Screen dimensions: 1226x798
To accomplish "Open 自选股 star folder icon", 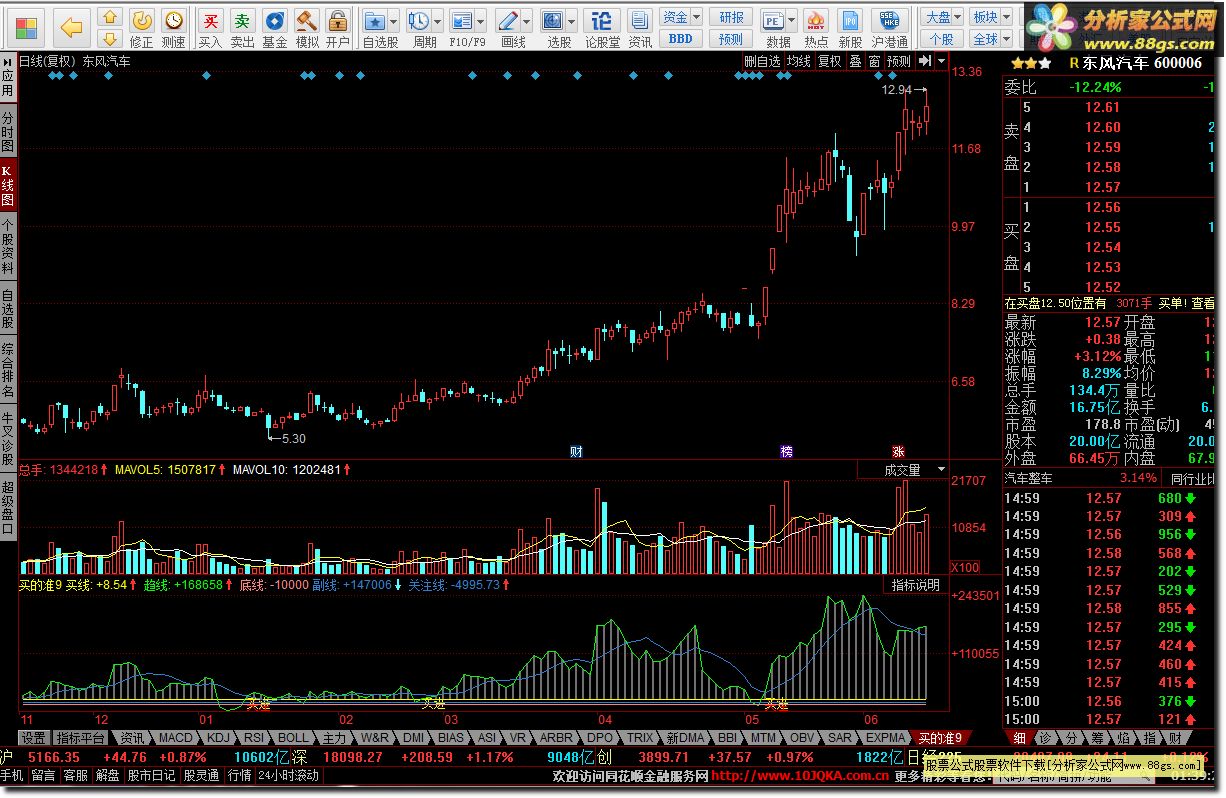I will pos(374,20).
